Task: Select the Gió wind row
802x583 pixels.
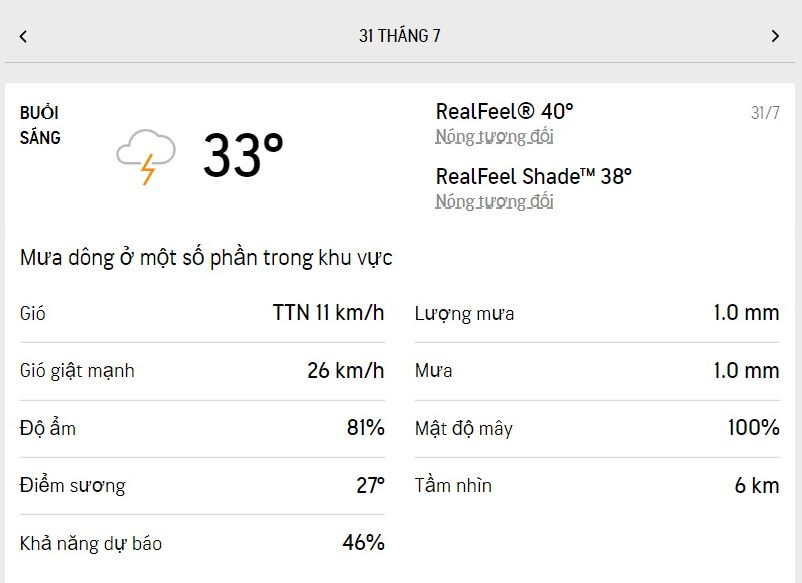Action: pos(202,313)
